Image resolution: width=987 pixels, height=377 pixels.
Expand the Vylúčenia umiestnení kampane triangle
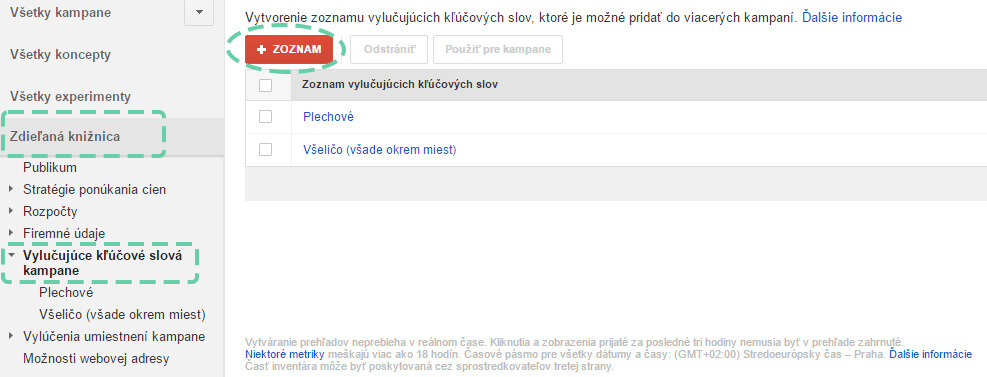pos(11,336)
